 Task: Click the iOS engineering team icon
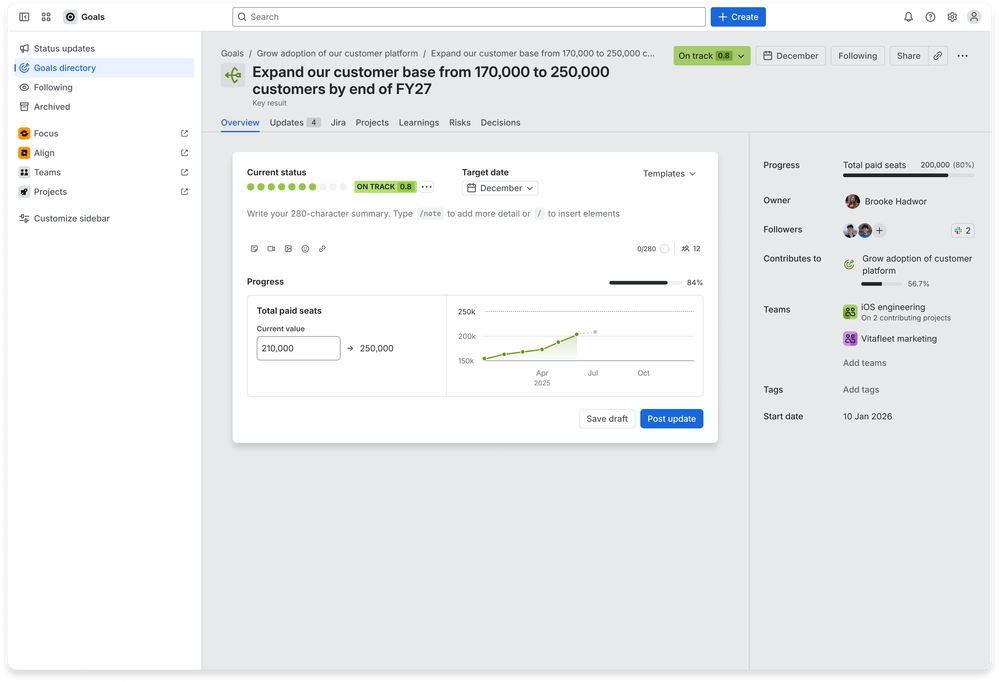850,312
